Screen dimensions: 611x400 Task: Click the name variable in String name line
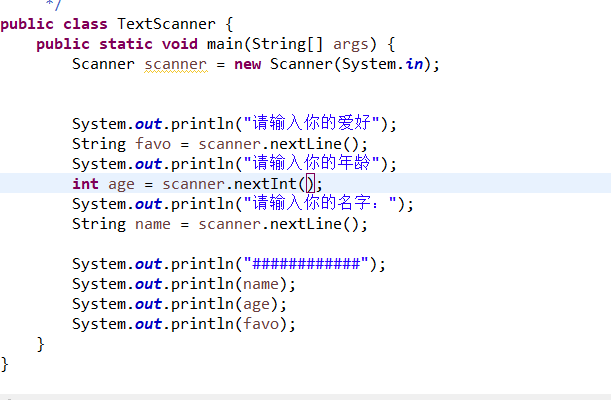(x=153, y=224)
